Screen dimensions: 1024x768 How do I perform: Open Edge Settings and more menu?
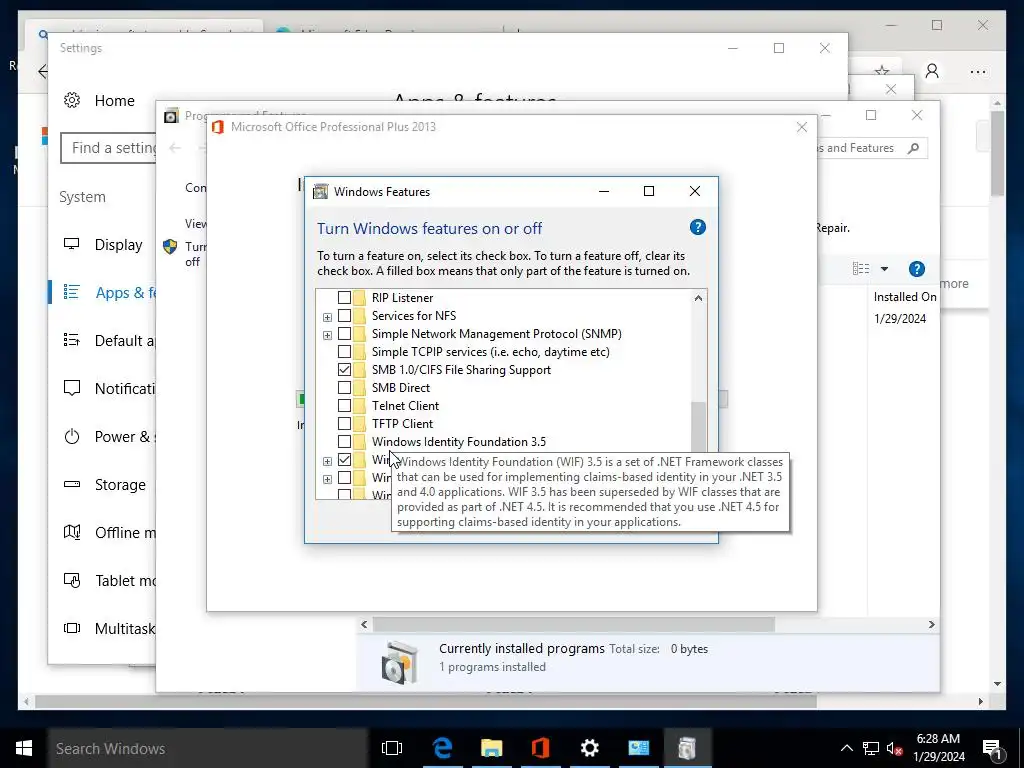pos(978,72)
